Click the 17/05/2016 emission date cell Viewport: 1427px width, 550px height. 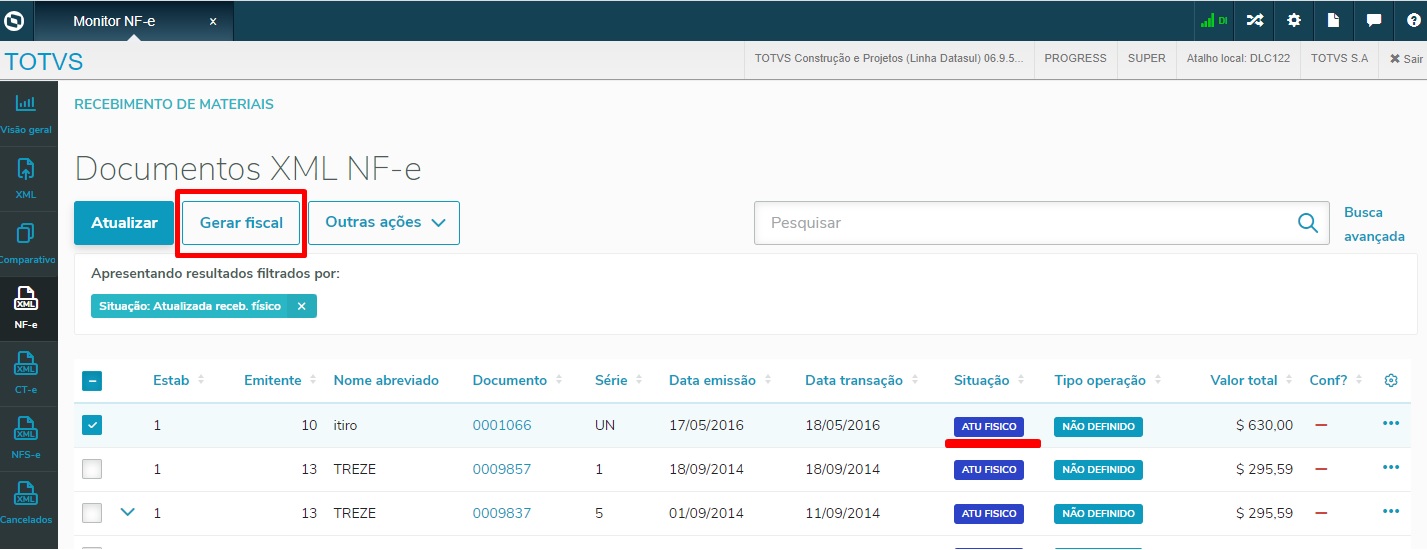706,425
